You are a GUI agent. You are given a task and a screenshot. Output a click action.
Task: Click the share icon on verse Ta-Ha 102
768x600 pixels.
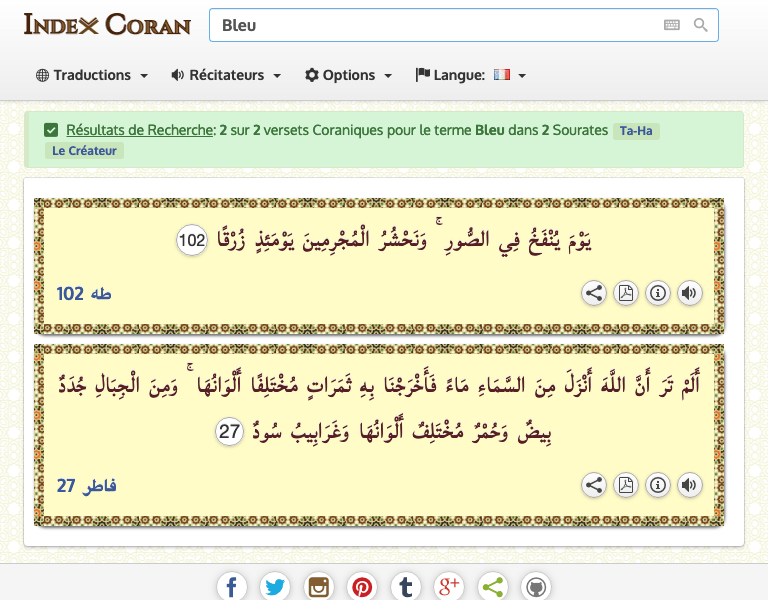(594, 293)
